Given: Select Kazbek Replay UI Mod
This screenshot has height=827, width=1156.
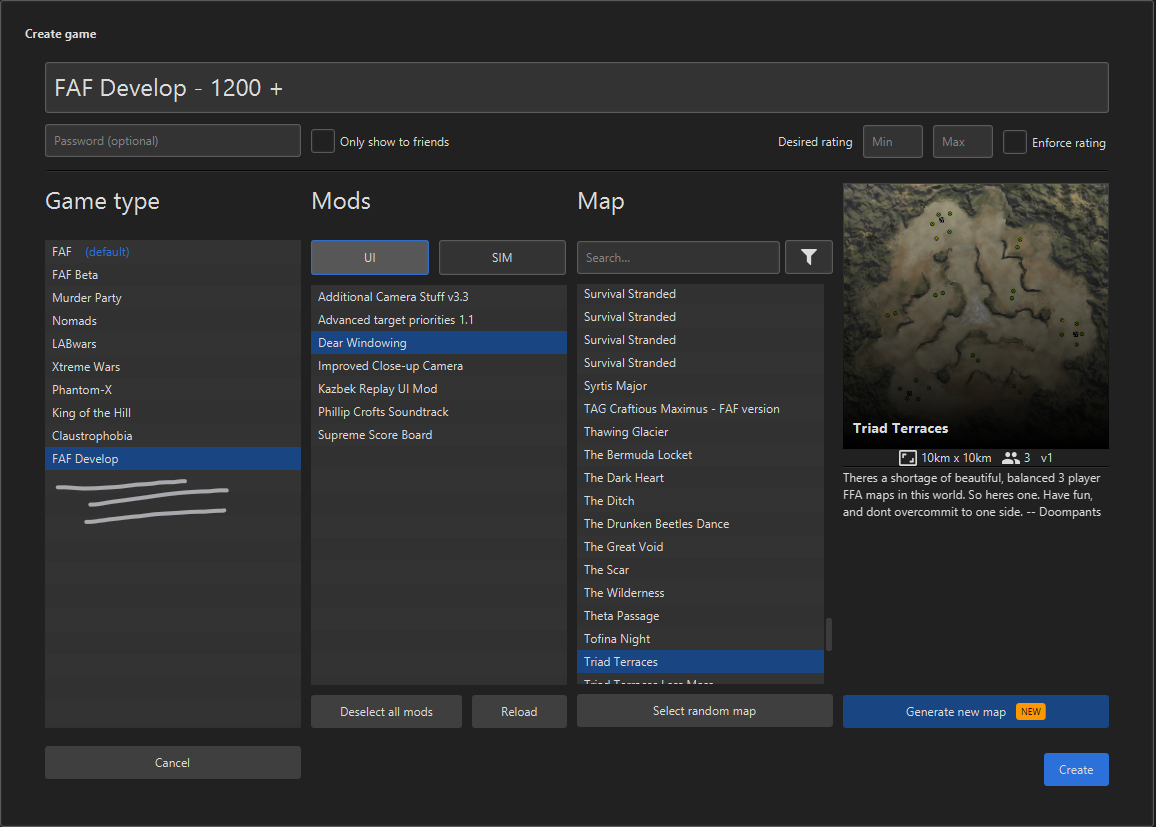Looking at the screenshot, I should point(439,388).
